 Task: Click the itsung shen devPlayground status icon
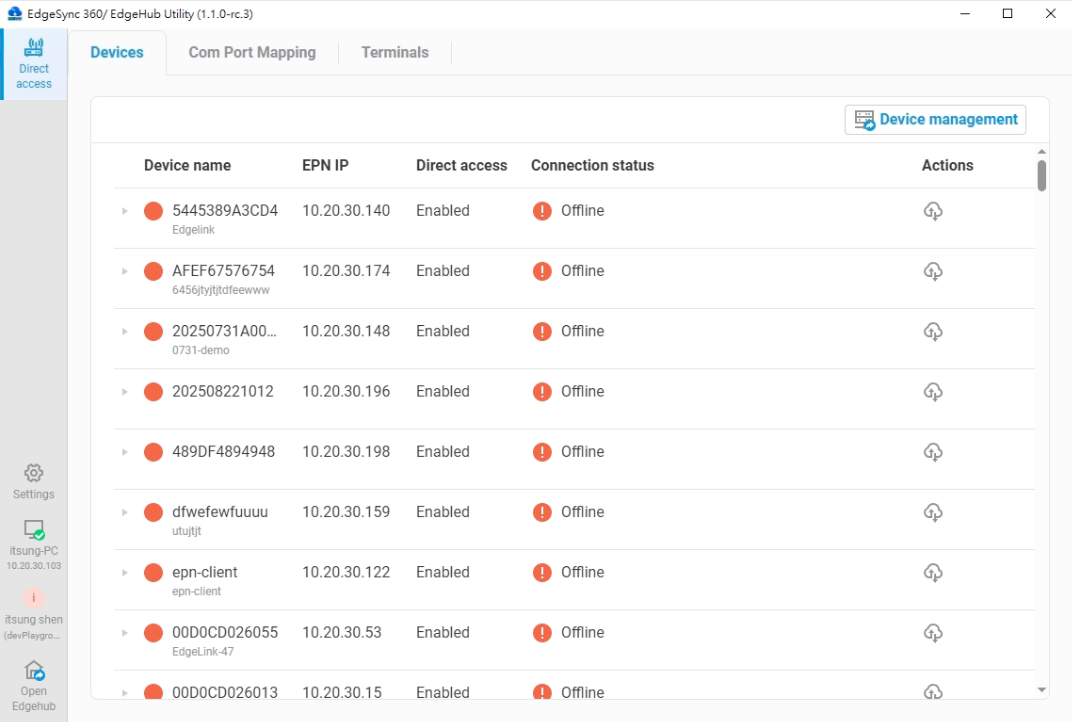(x=33, y=597)
